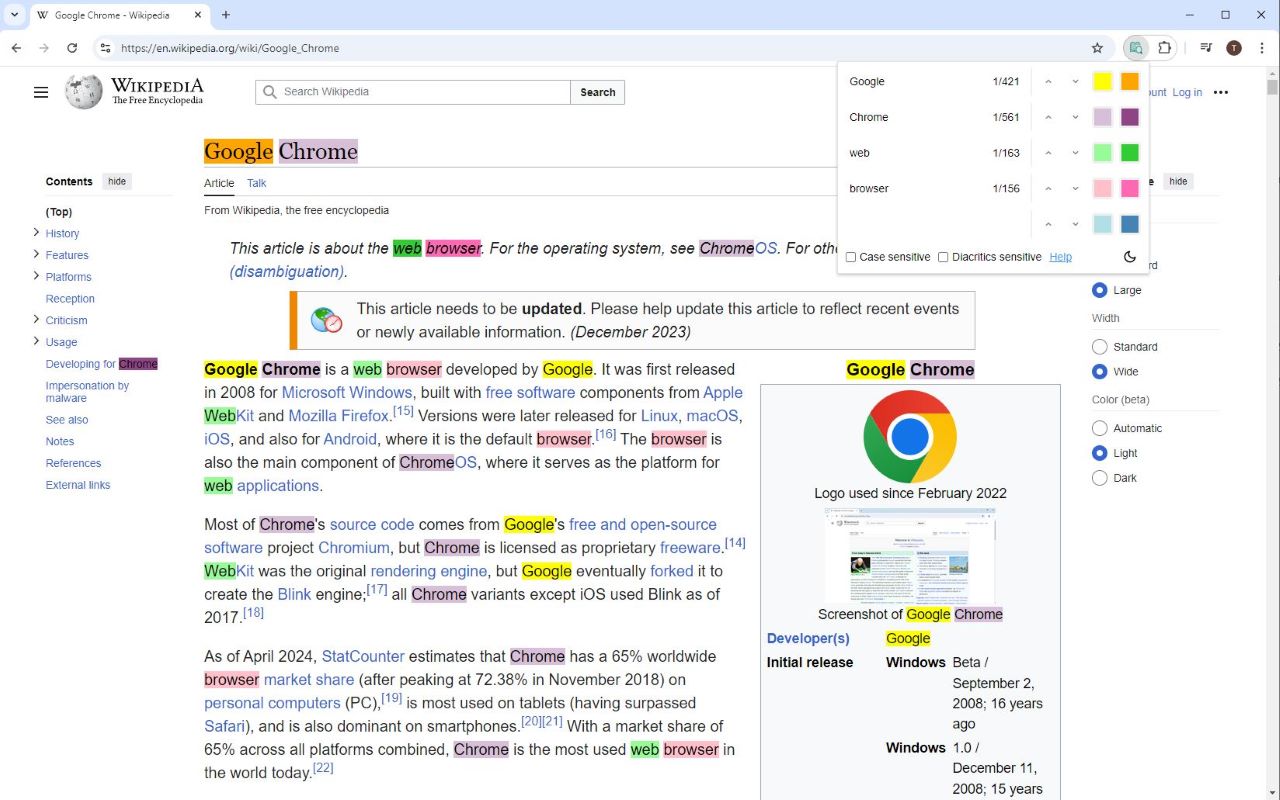Jump to next Chrome match

(x=1075, y=117)
